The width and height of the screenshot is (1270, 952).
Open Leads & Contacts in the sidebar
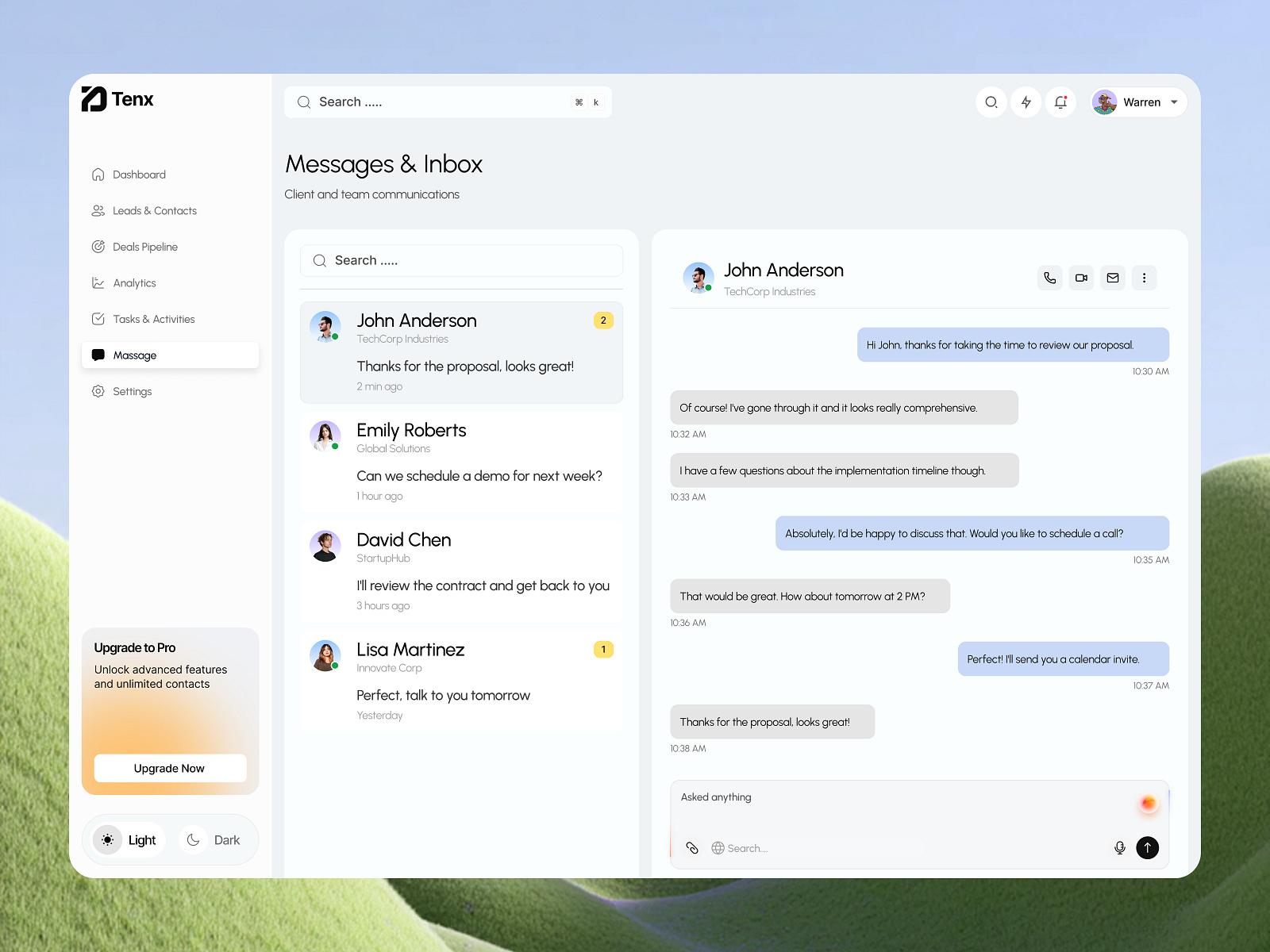click(98, 210)
